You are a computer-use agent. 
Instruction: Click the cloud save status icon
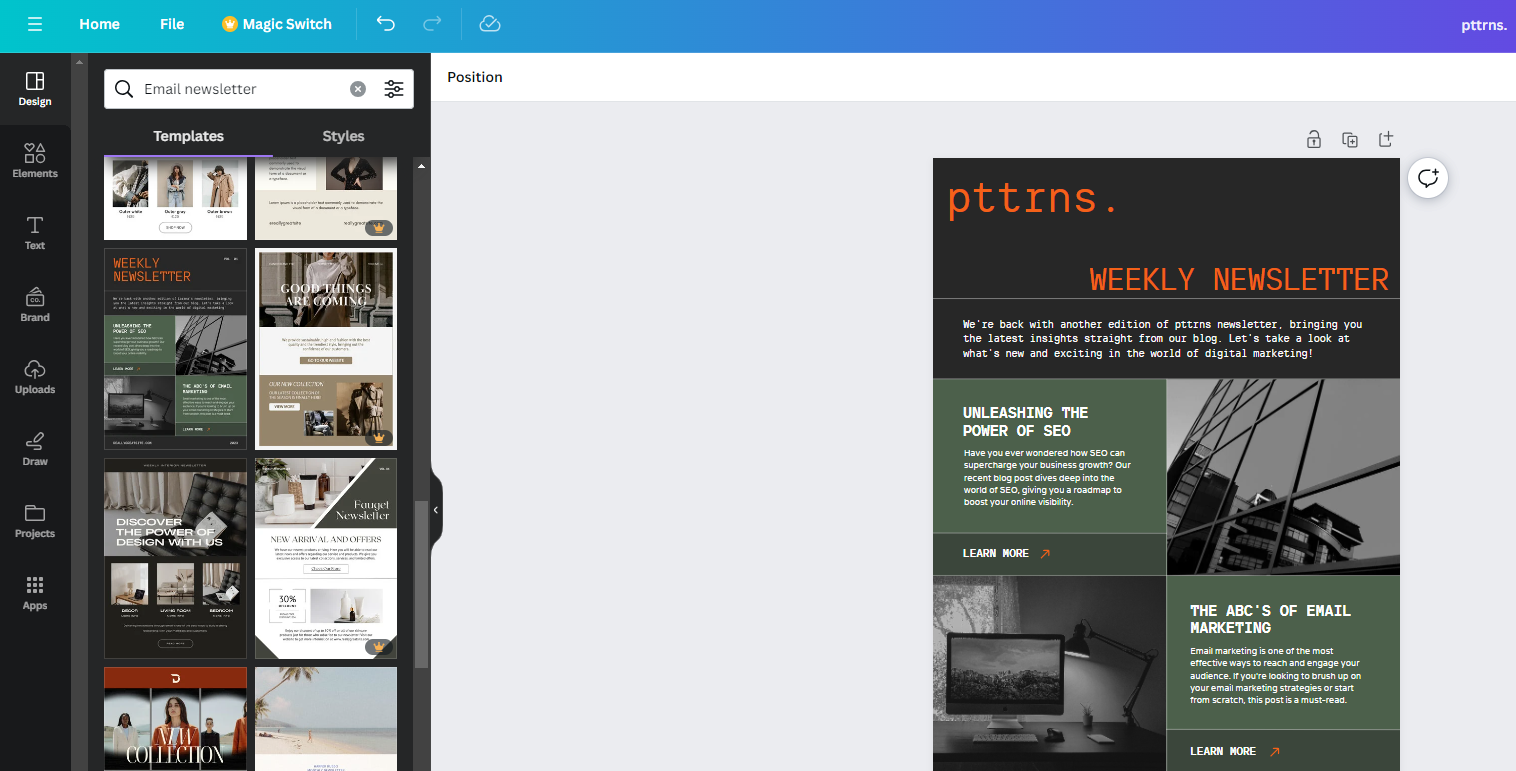490,24
